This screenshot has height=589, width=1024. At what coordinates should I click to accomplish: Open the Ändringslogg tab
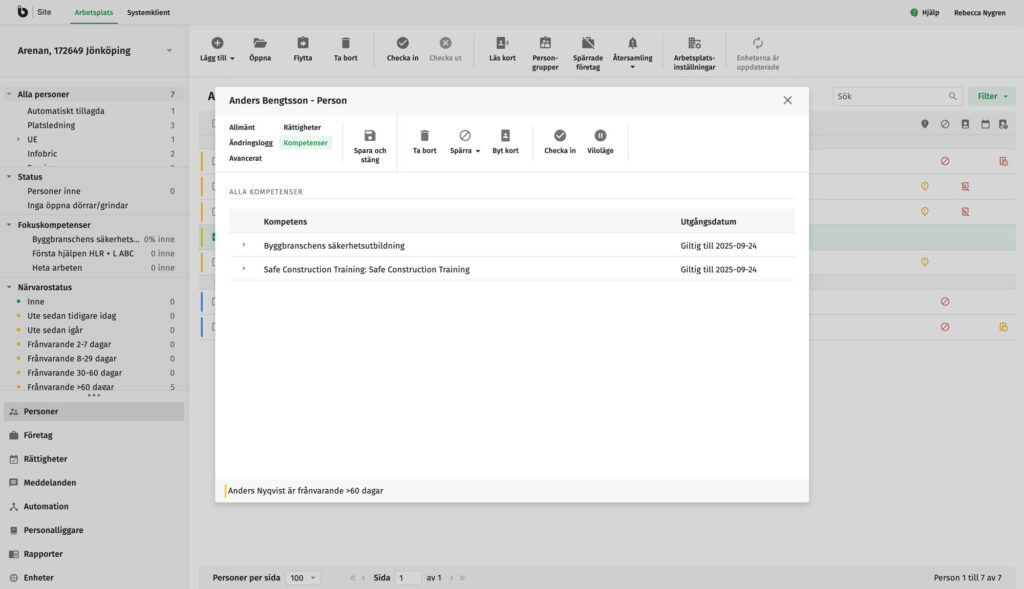pyautogui.click(x=250, y=143)
